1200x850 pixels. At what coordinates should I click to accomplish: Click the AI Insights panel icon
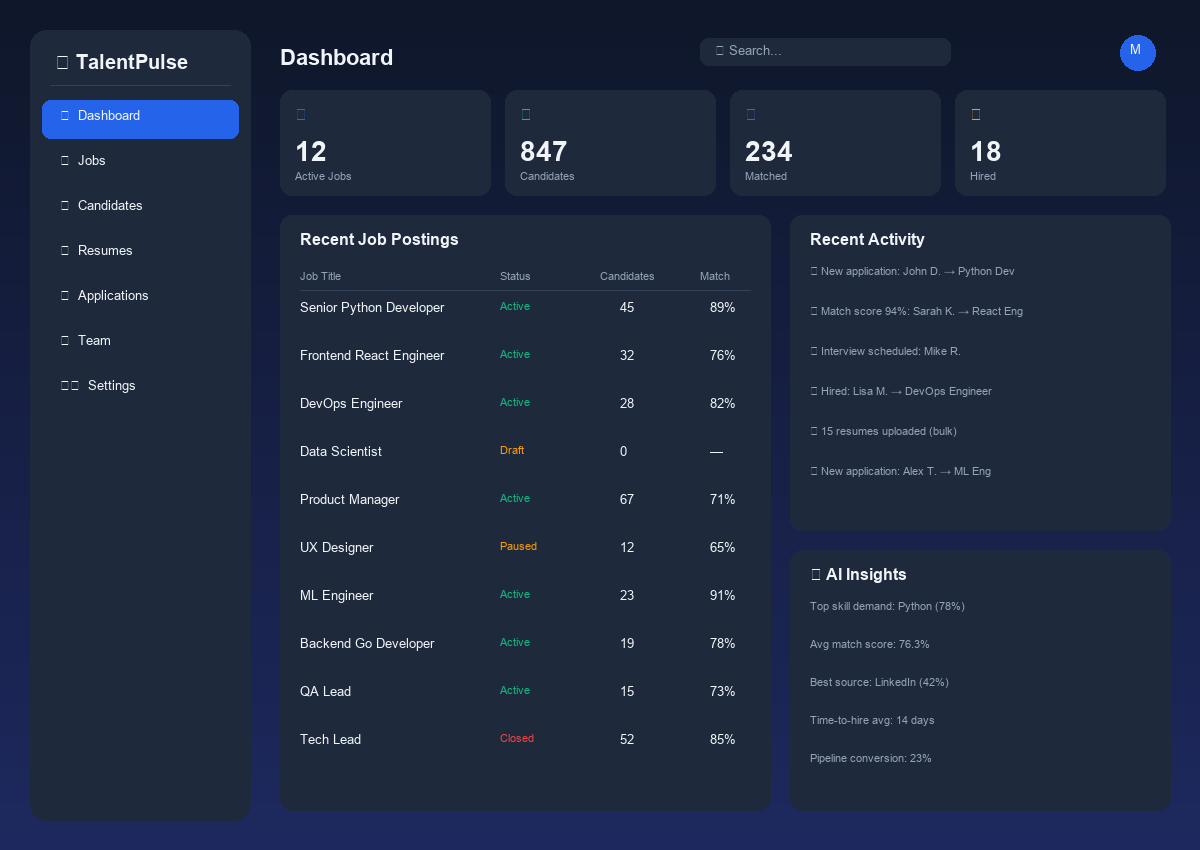(816, 574)
